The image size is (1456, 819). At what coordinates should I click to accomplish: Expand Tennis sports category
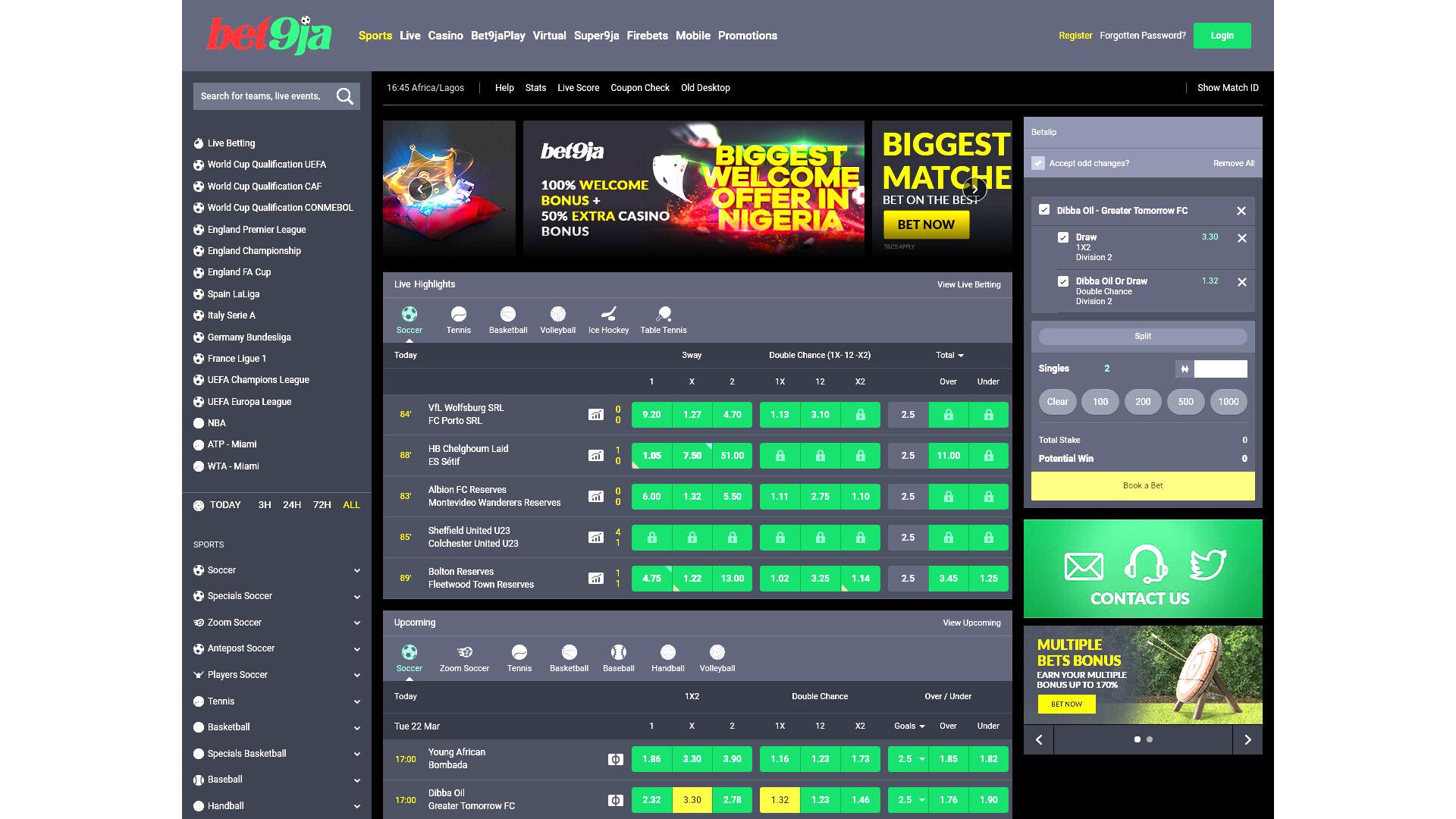[x=357, y=702]
